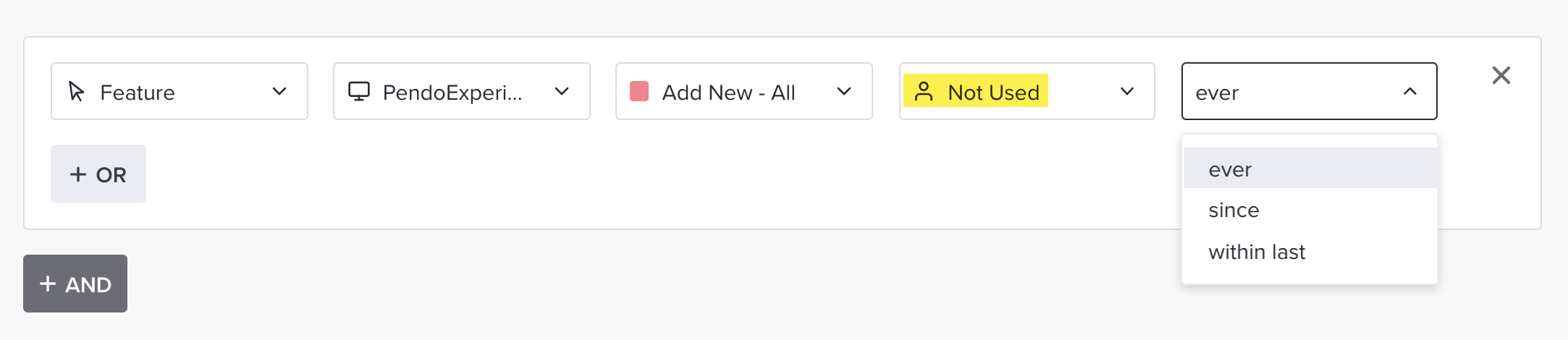Click the "Add New - All" feature name
Image resolution: width=1568 pixels, height=340 pixels.
728,93
